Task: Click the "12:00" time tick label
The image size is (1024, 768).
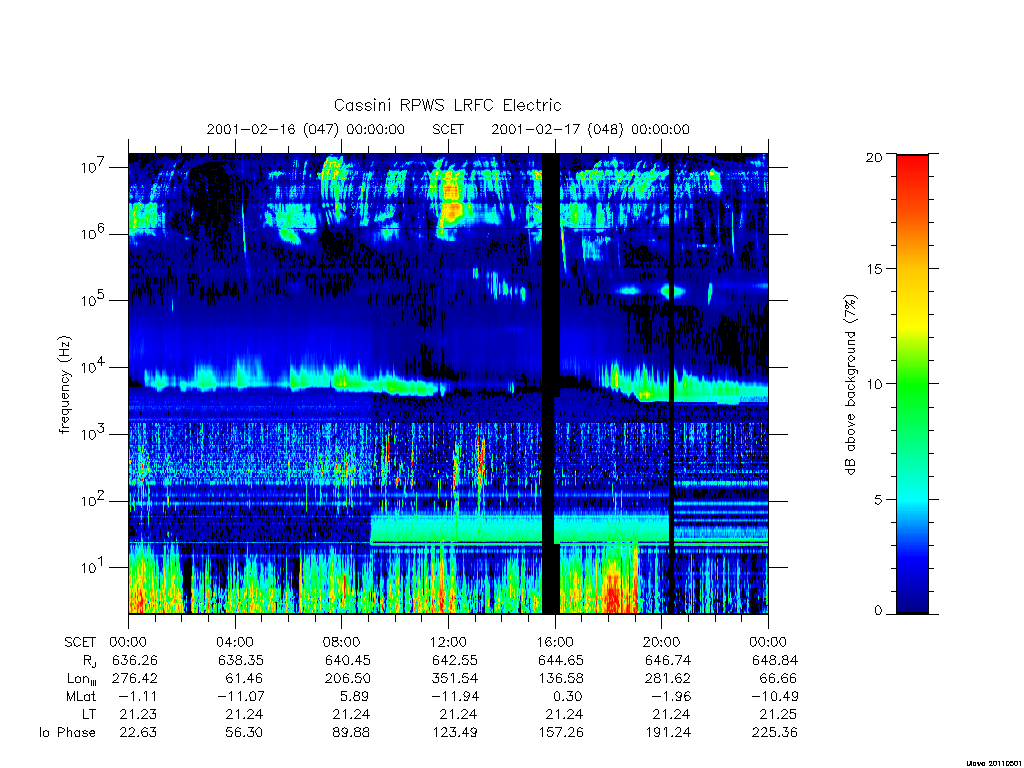Action: [x=448, y=642]
